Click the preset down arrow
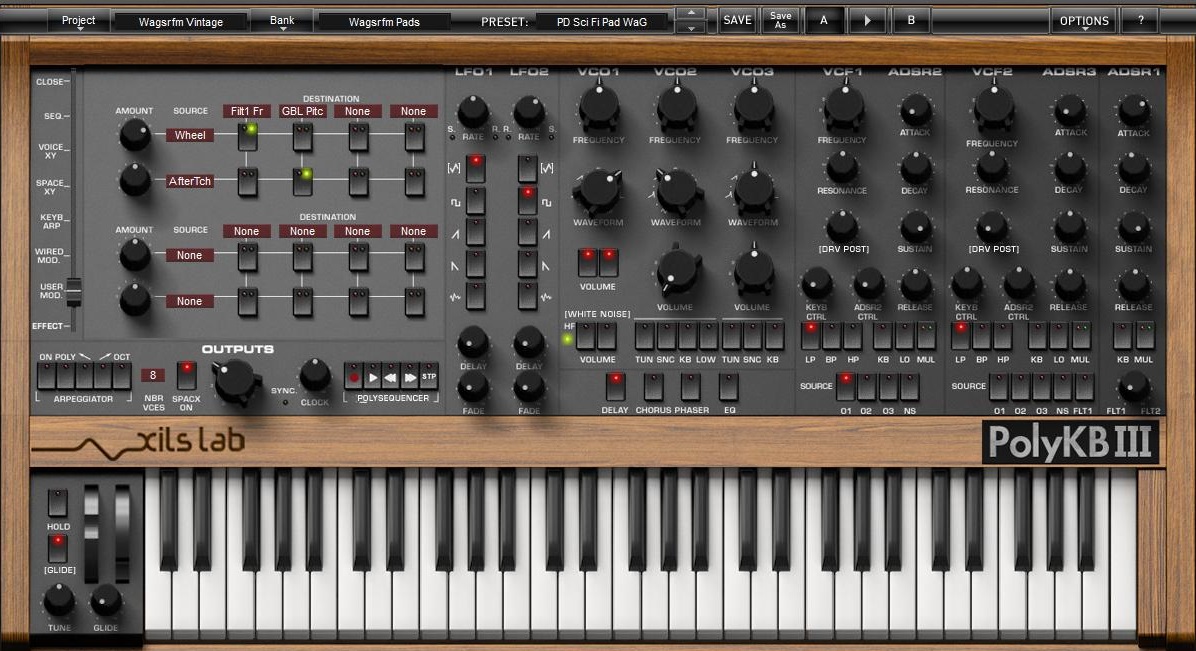 click(691, 28)
